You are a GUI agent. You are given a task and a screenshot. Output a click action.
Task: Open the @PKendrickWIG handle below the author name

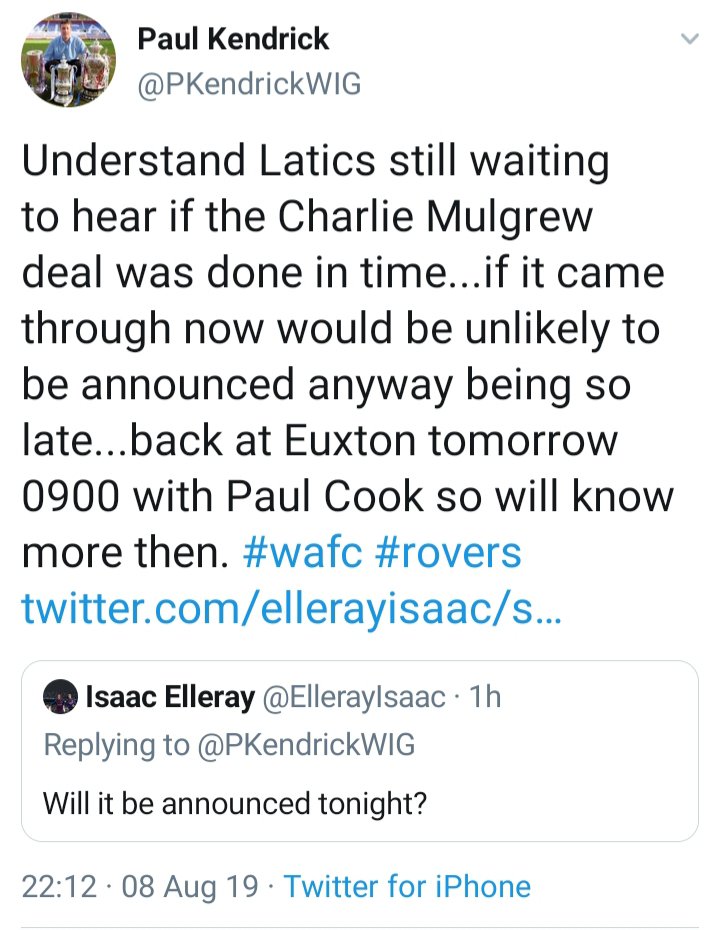click(x=249, y=84)
